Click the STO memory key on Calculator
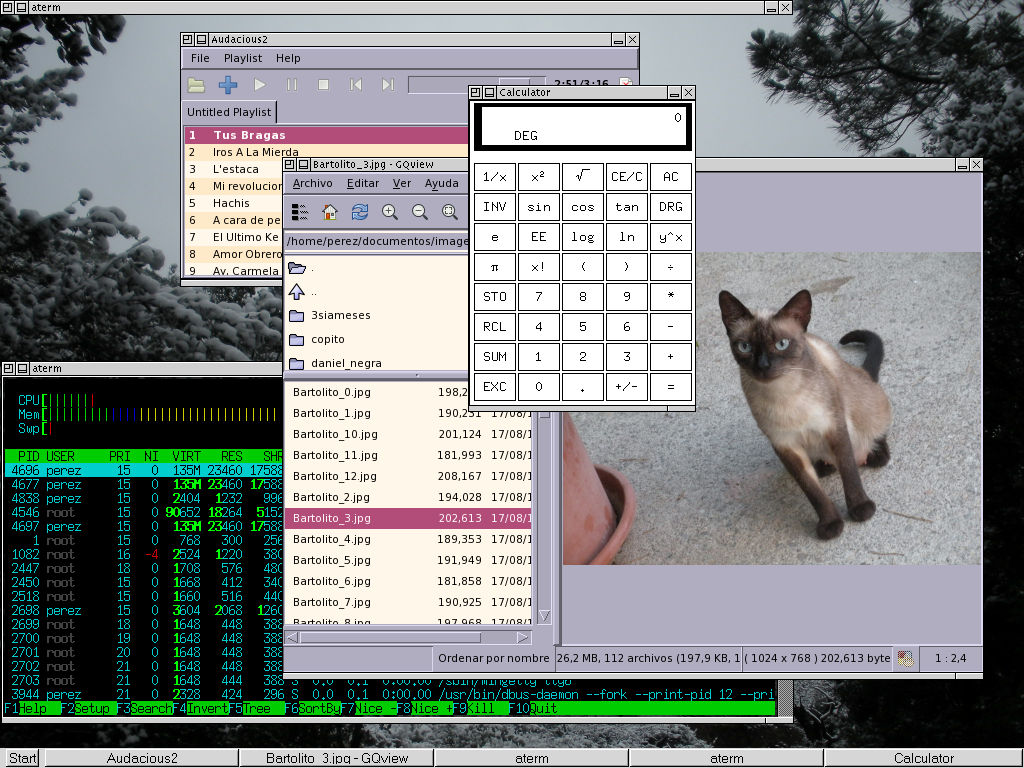 (x=494, y=297)
